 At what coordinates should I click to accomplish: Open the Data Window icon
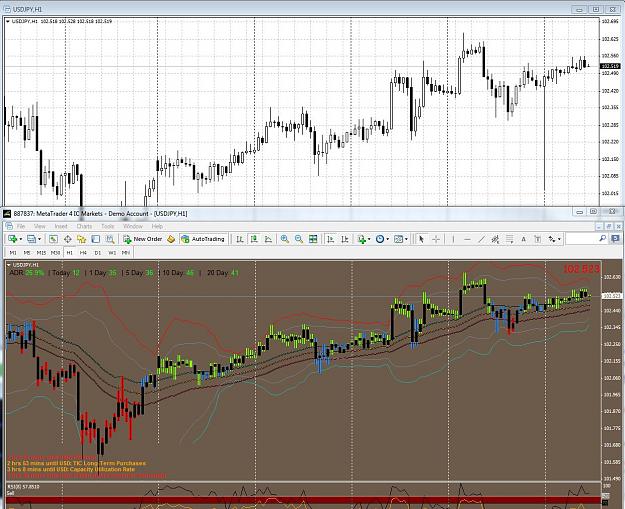pyautogui.click(x=67, y=239)
